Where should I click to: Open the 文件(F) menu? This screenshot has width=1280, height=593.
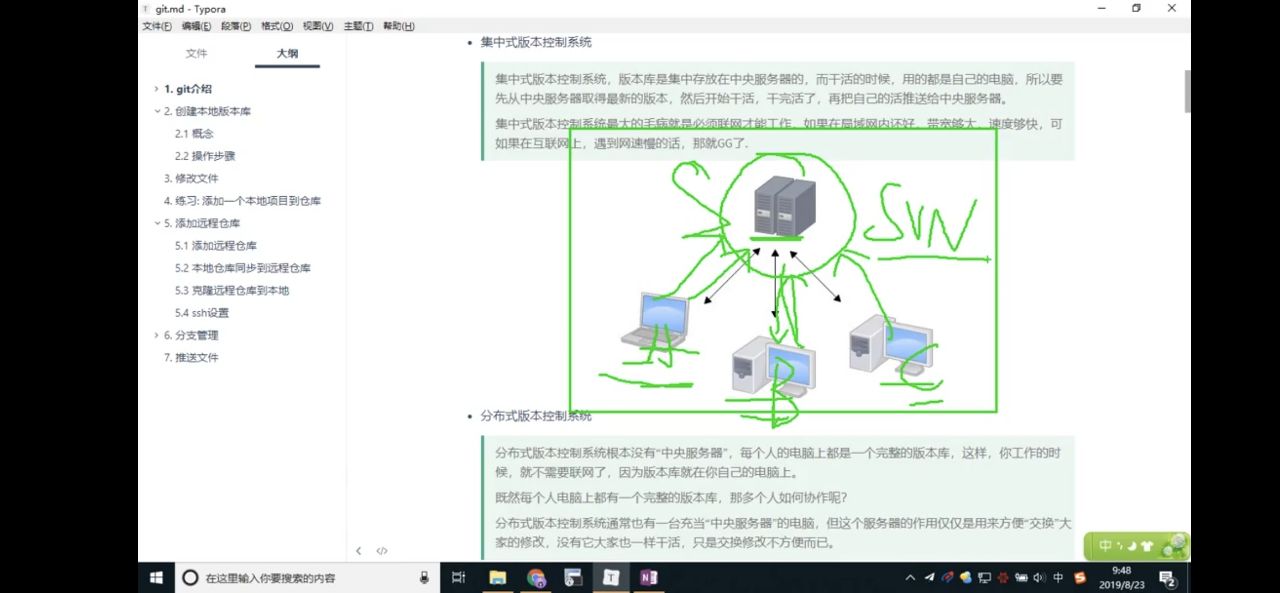[157, 26]
